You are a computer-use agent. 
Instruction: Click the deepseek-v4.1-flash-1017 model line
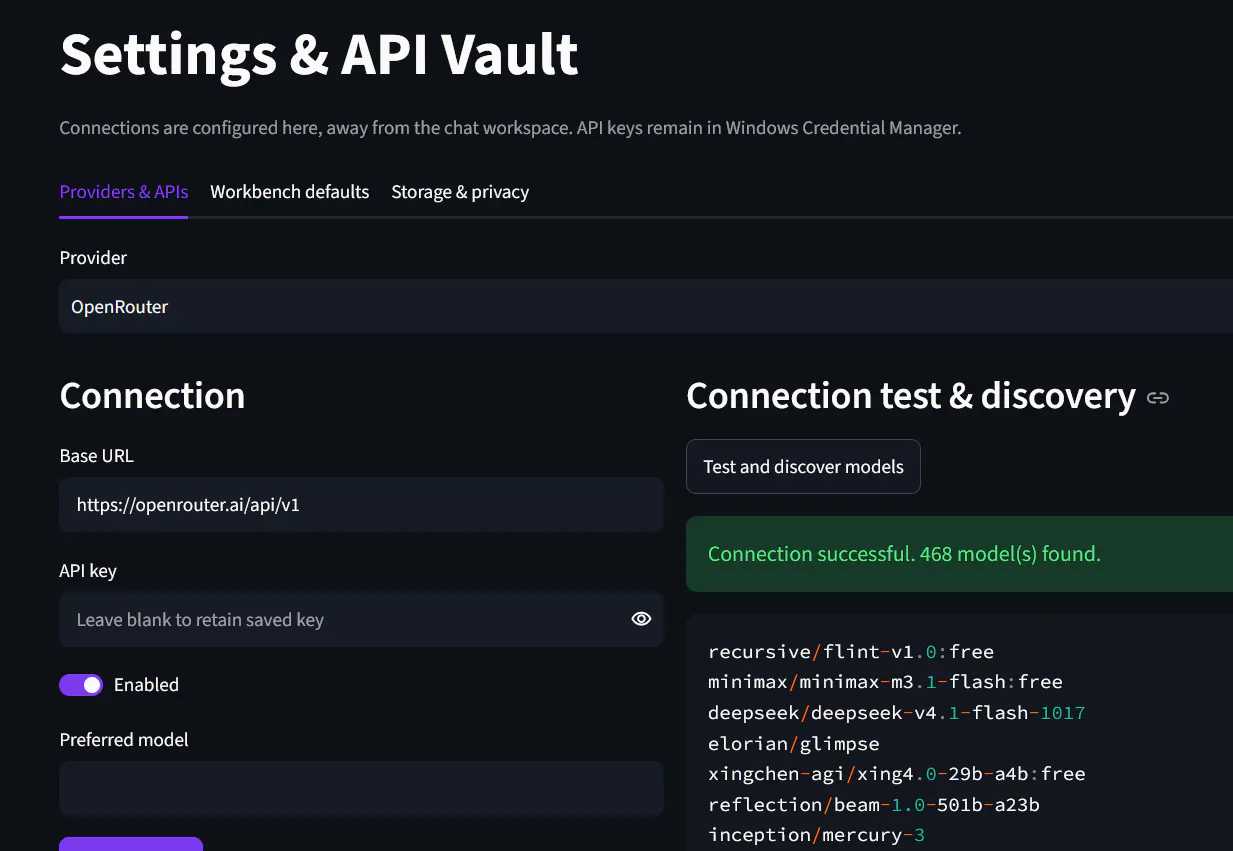[x=897, y=713]
